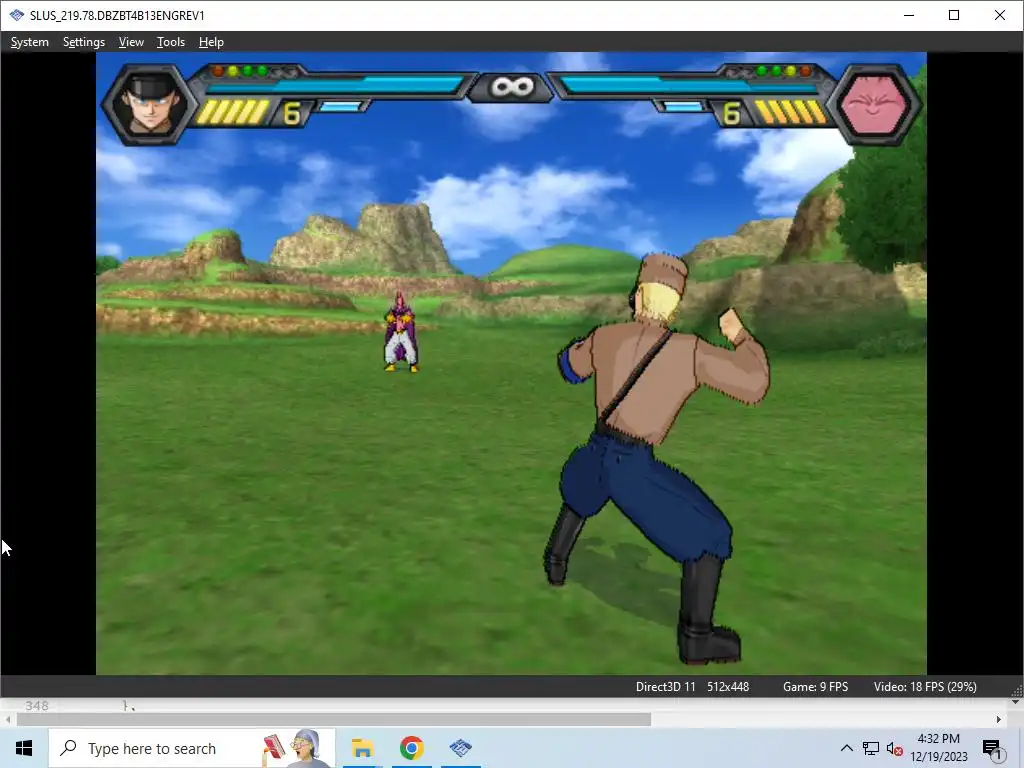Click the emulator icon in the taskbar
This screenshot has width=1024, height=768.
click(460, 748)
